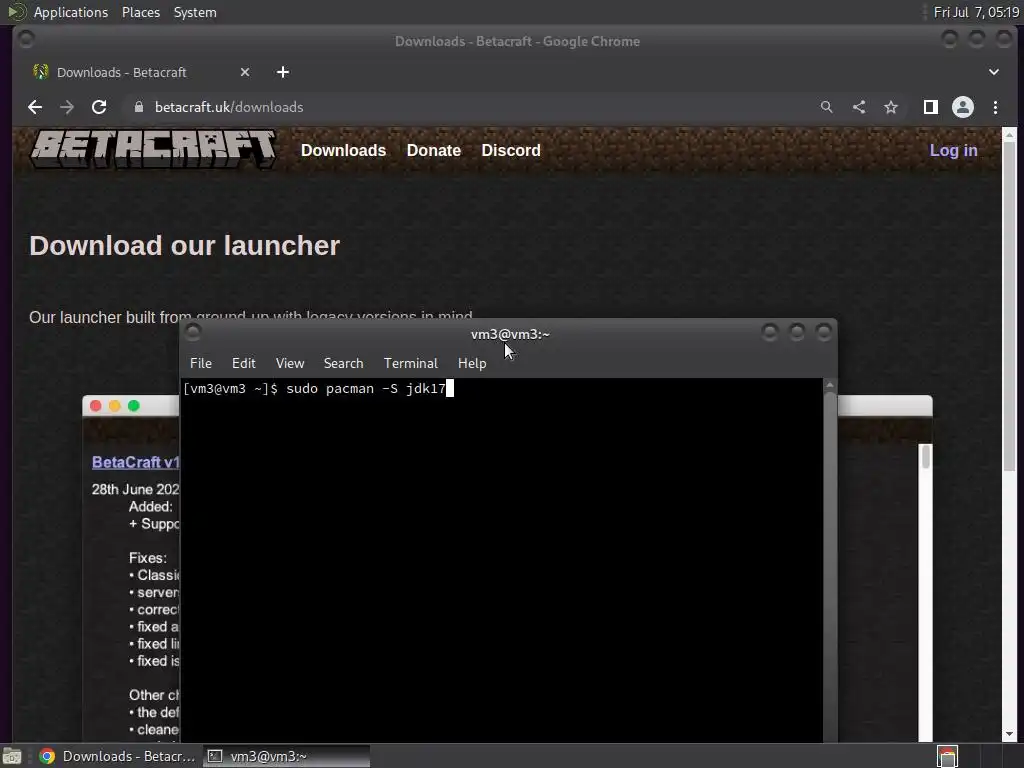Click the Download our launcher heading
1024x768 pixels.
(185, 246)
